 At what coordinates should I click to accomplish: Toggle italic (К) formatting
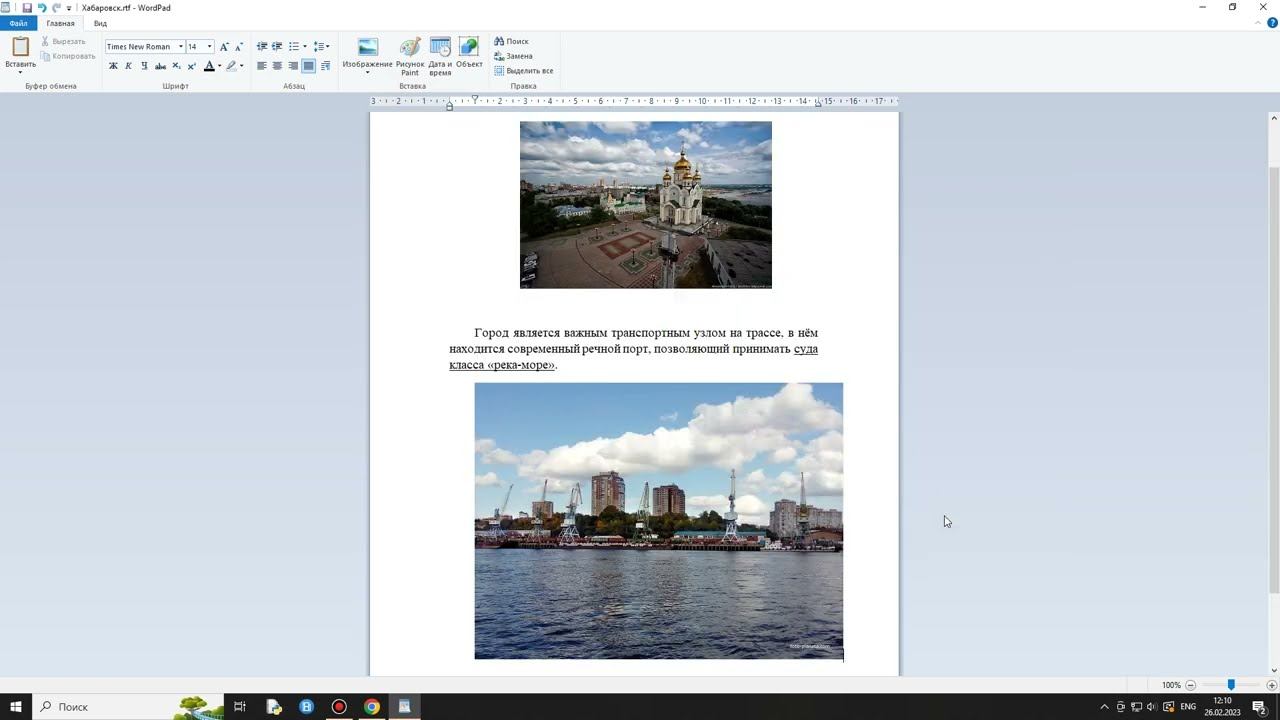tap(128, 66)
